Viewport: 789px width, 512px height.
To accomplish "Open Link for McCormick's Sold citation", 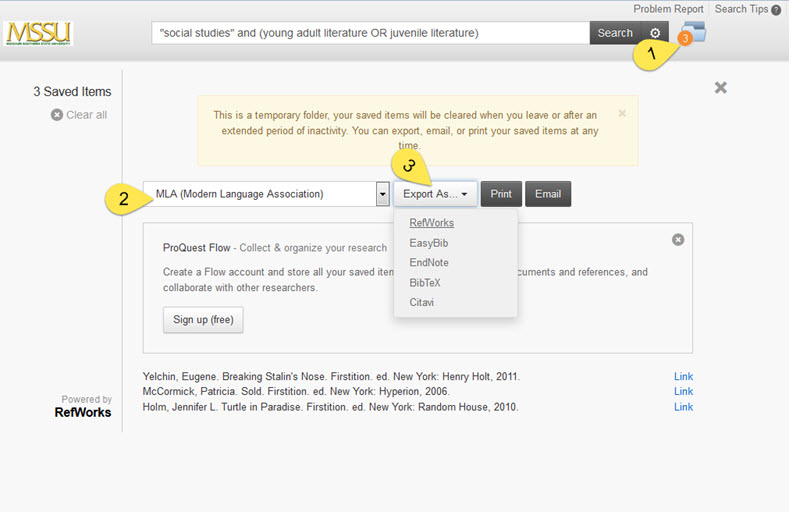I will pos(683,391).
